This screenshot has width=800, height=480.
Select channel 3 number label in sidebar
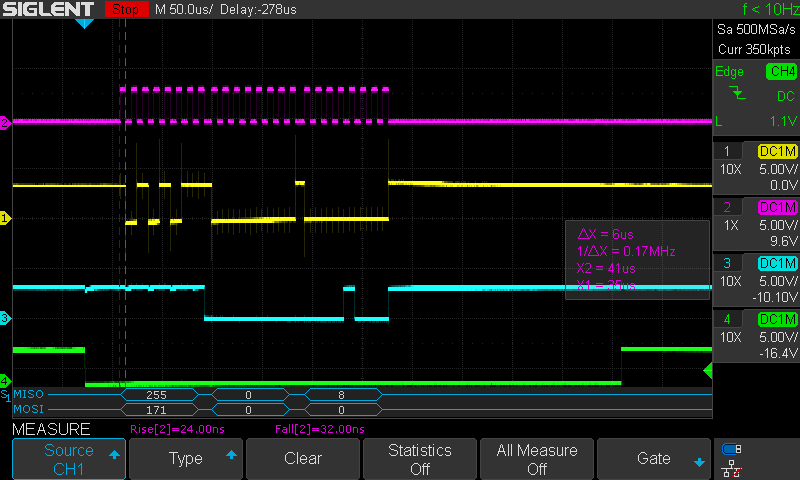pos(727,263)
